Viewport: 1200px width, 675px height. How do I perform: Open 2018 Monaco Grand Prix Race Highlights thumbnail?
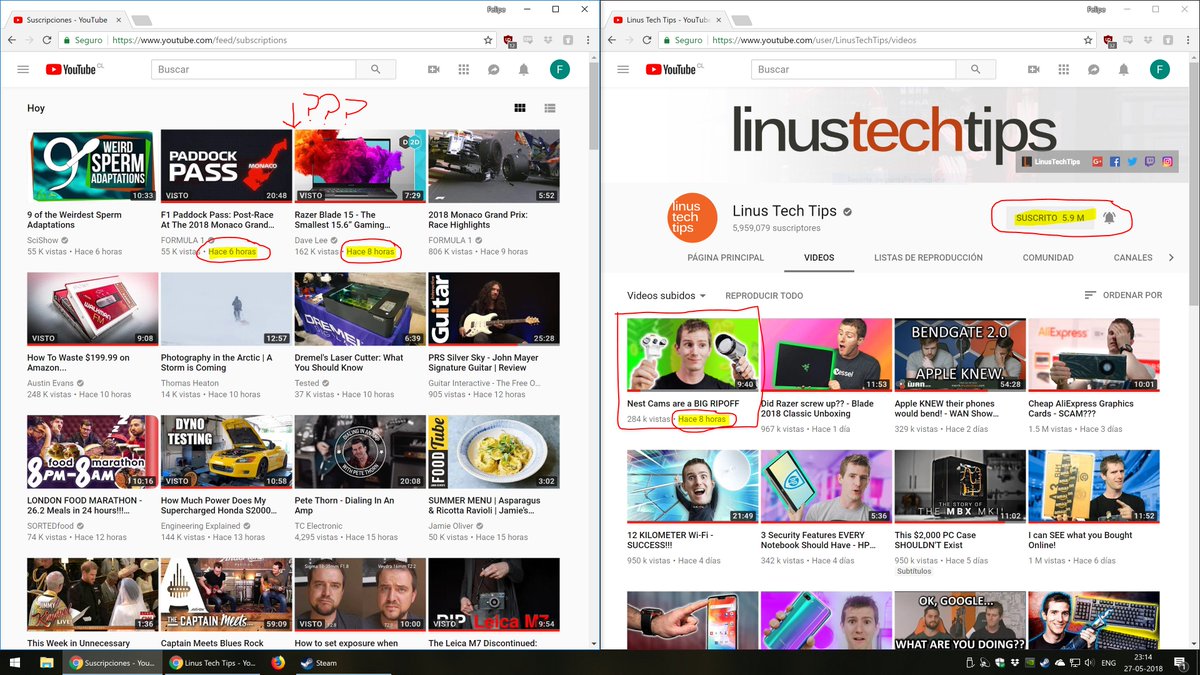coord(494,166)
